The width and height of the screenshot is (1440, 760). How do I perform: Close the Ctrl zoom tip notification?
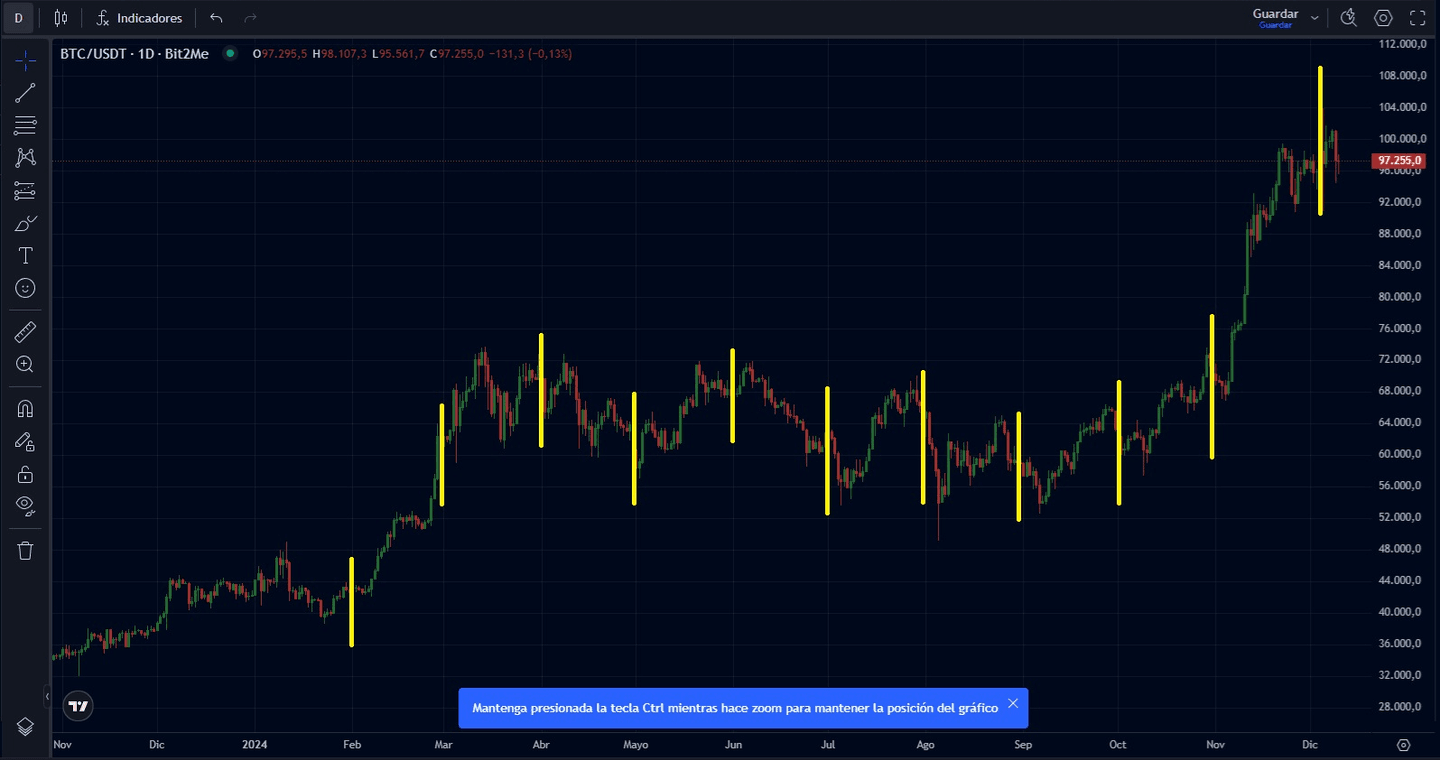click(1013, 704)
